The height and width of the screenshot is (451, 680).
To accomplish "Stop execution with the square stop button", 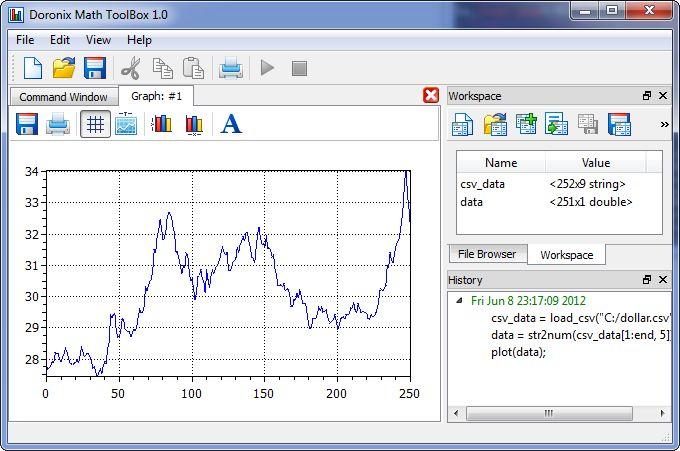I will pyautogui.click(x=299, y=68).
